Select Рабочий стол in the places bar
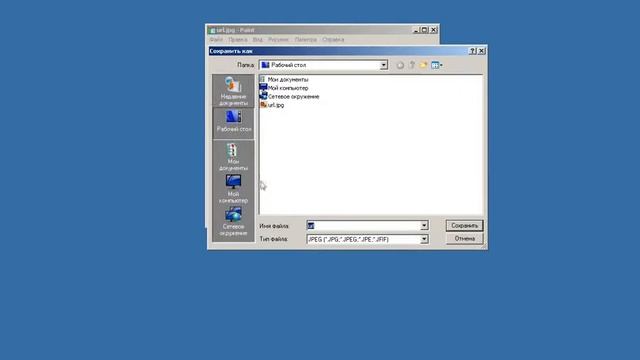 pyautogui.click(x=233, y=123)
